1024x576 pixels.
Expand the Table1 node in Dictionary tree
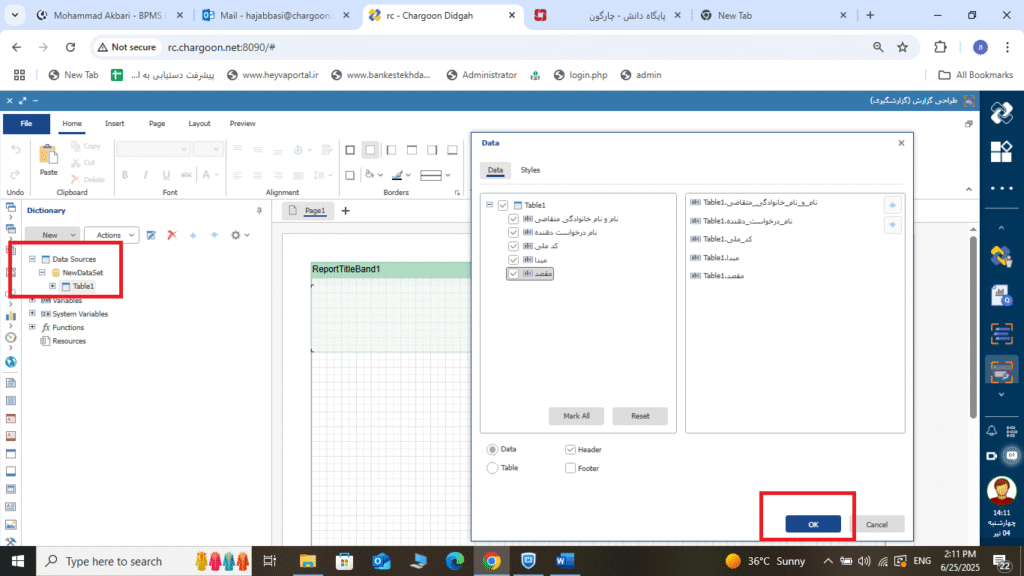(x=52, y=286)
